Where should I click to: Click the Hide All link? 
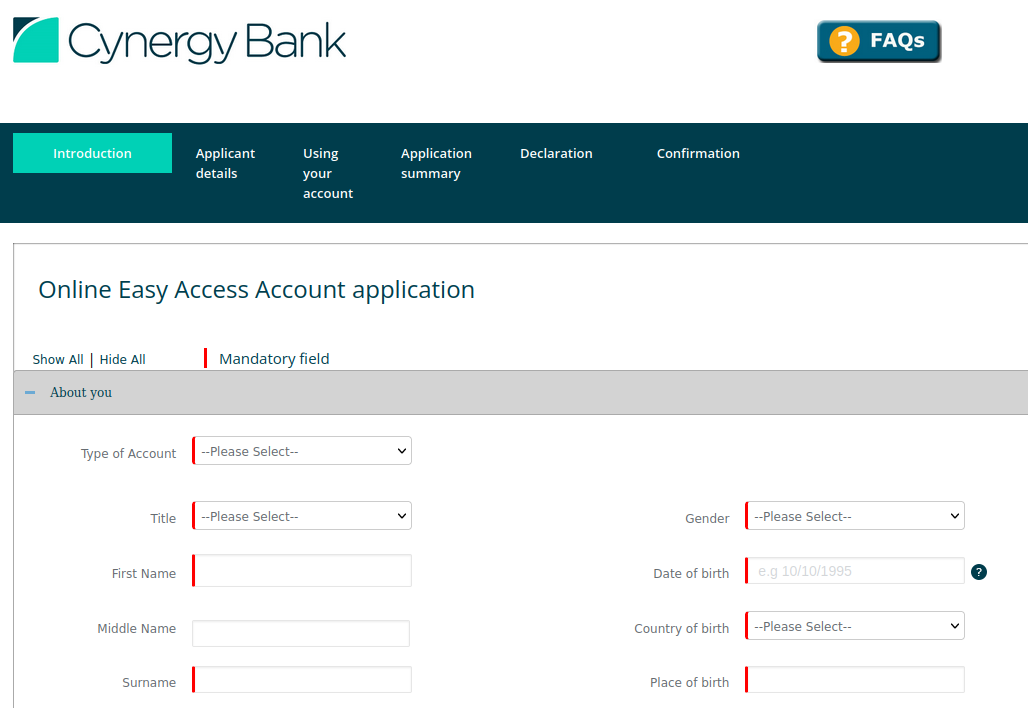point(122,360)
